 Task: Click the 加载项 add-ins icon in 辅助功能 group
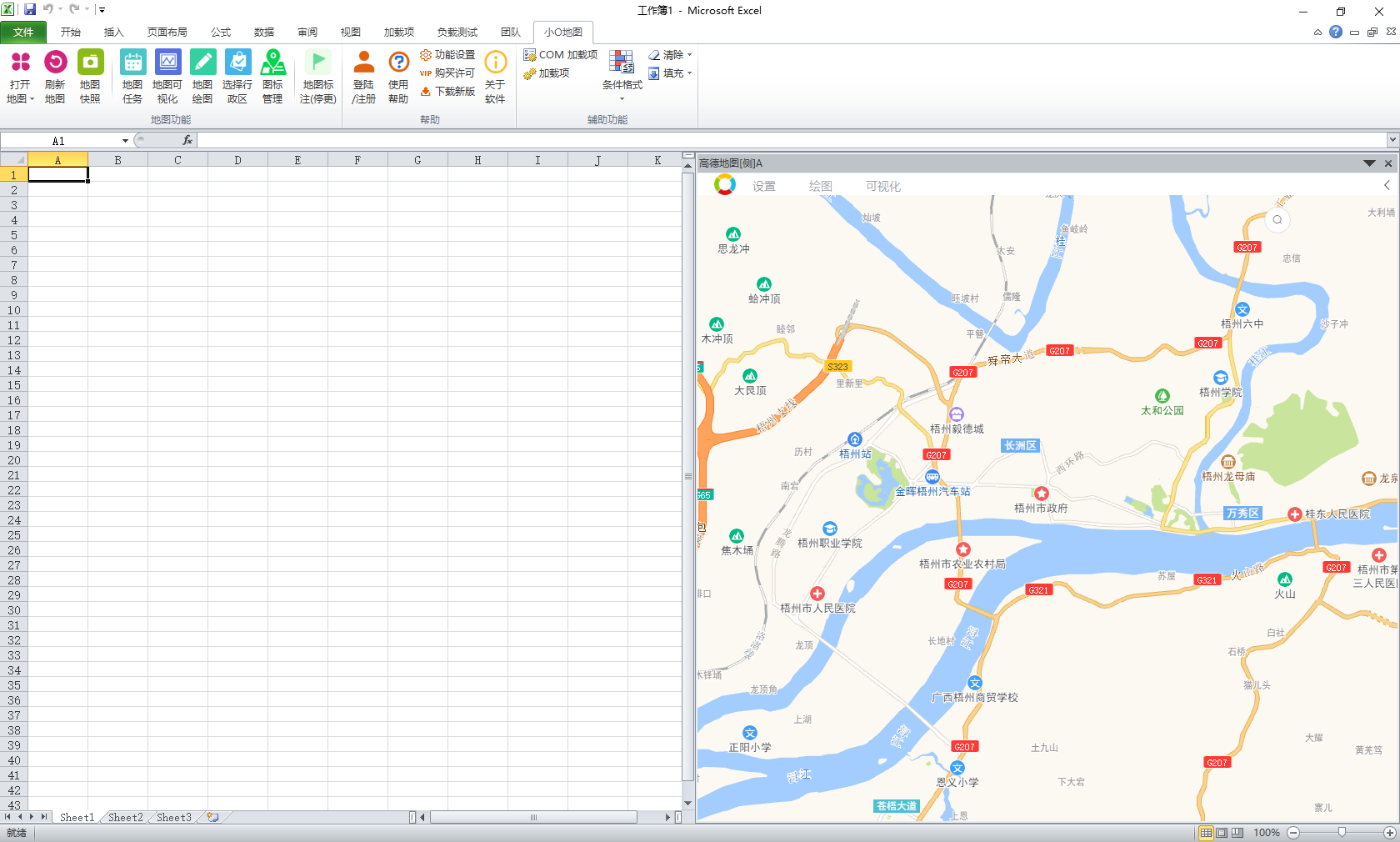click(547, 73)
